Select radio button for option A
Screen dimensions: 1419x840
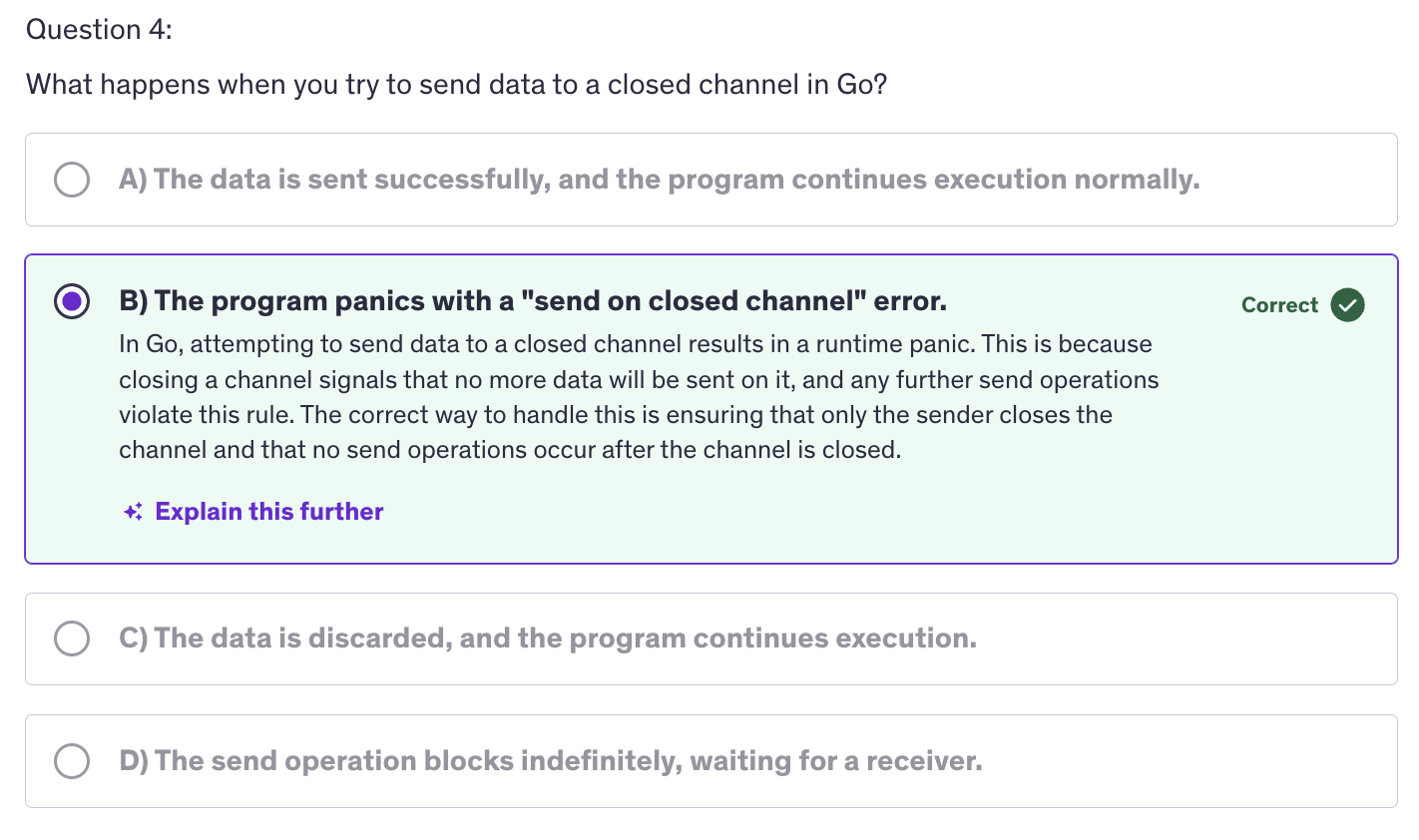[72, 180]
